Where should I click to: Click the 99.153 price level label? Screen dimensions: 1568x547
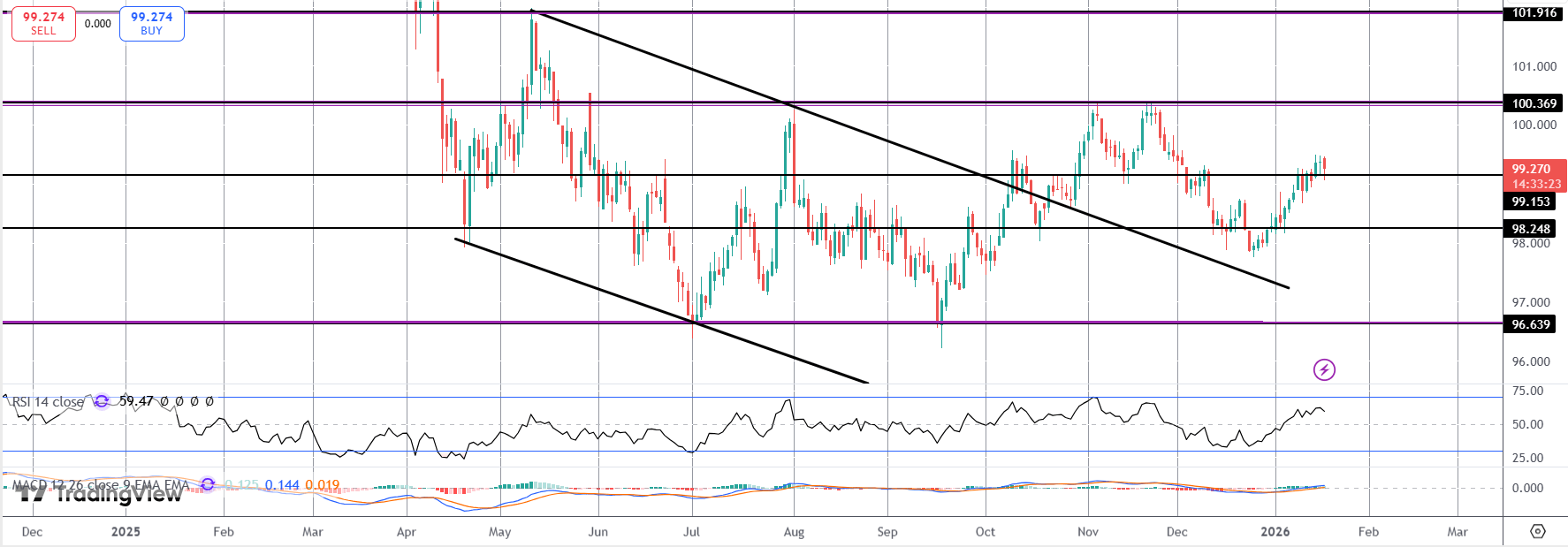[1530, 201]
